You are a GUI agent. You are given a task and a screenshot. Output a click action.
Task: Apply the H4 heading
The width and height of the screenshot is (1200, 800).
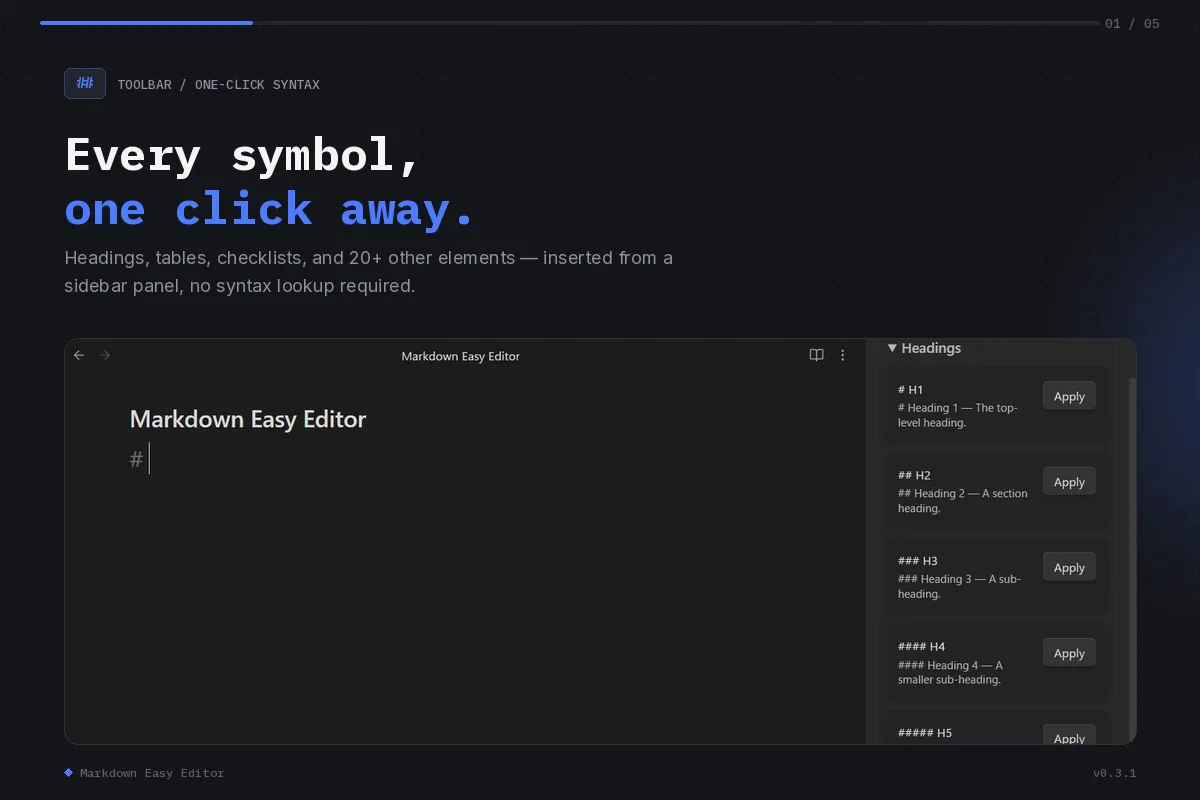pos(1069,653)
